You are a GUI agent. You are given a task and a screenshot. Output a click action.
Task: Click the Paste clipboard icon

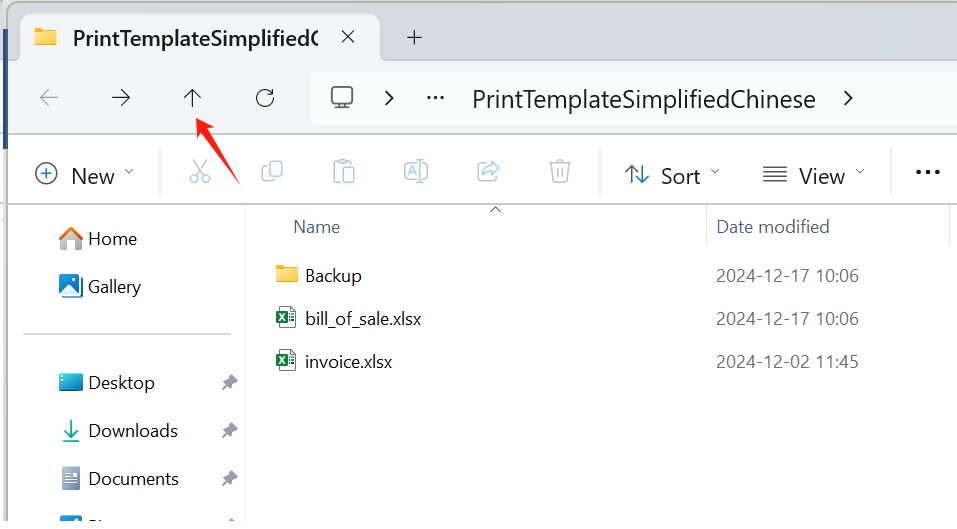pyautogui.click(x=344, y=172)
